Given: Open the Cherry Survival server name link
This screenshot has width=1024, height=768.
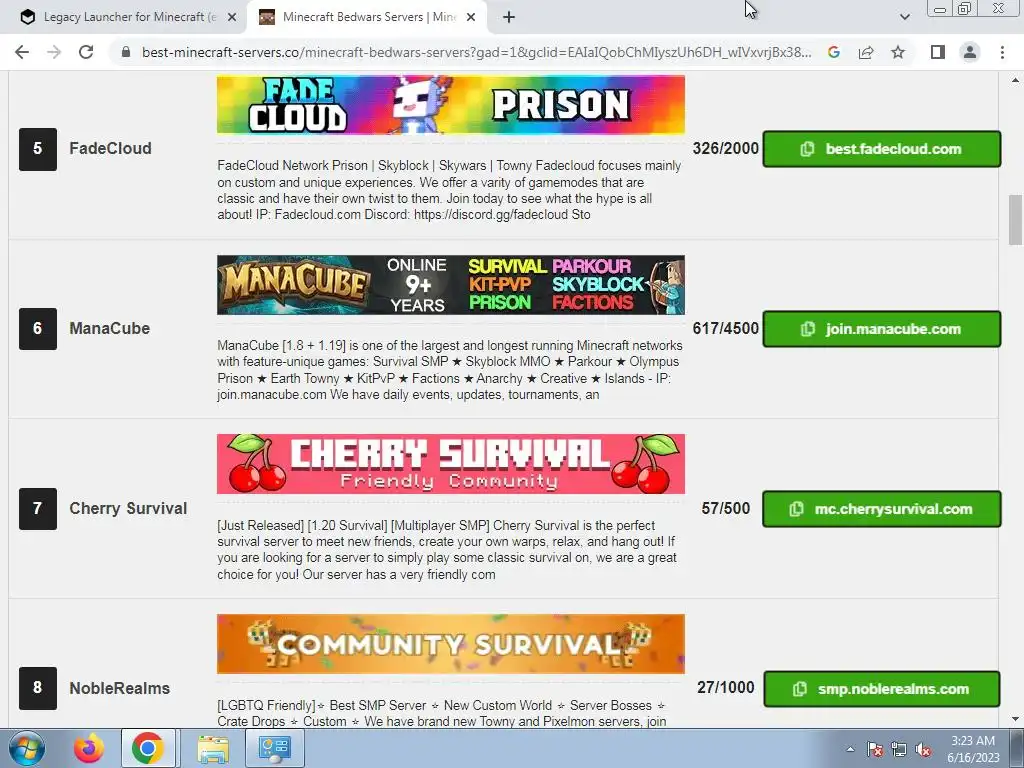Looking at the screenshot, I should point(128,508).
